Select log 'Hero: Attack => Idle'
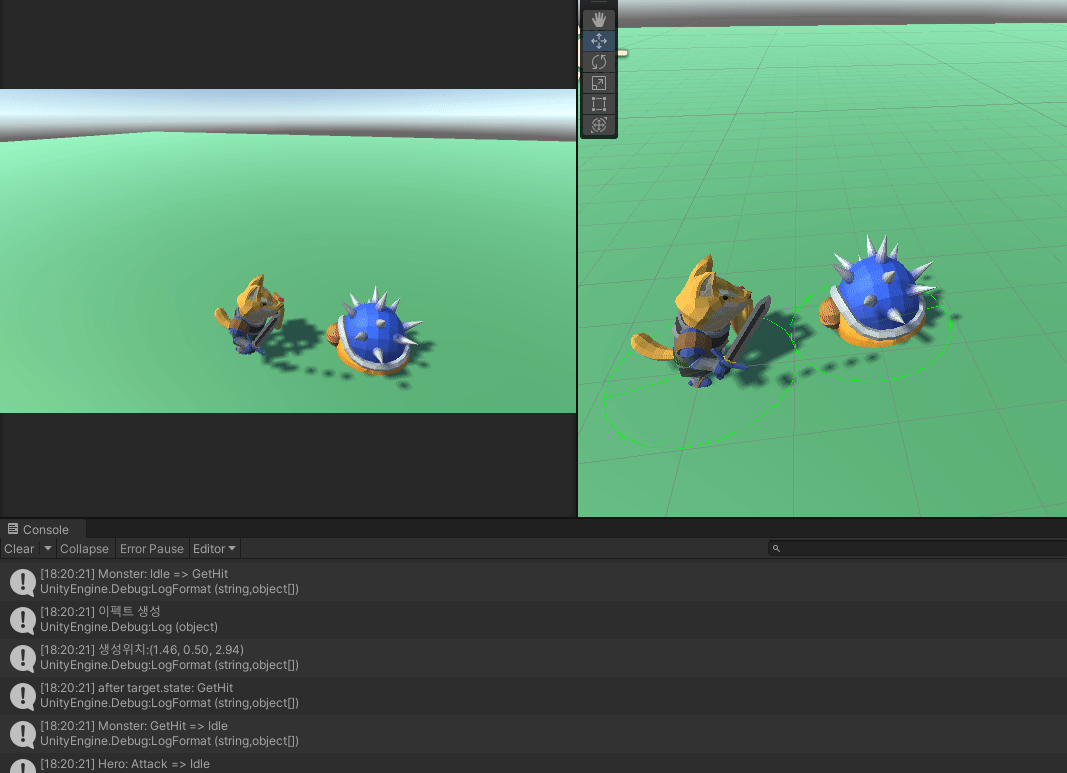Viewport: 1067px width, 773px height. [x=534, y=763]
